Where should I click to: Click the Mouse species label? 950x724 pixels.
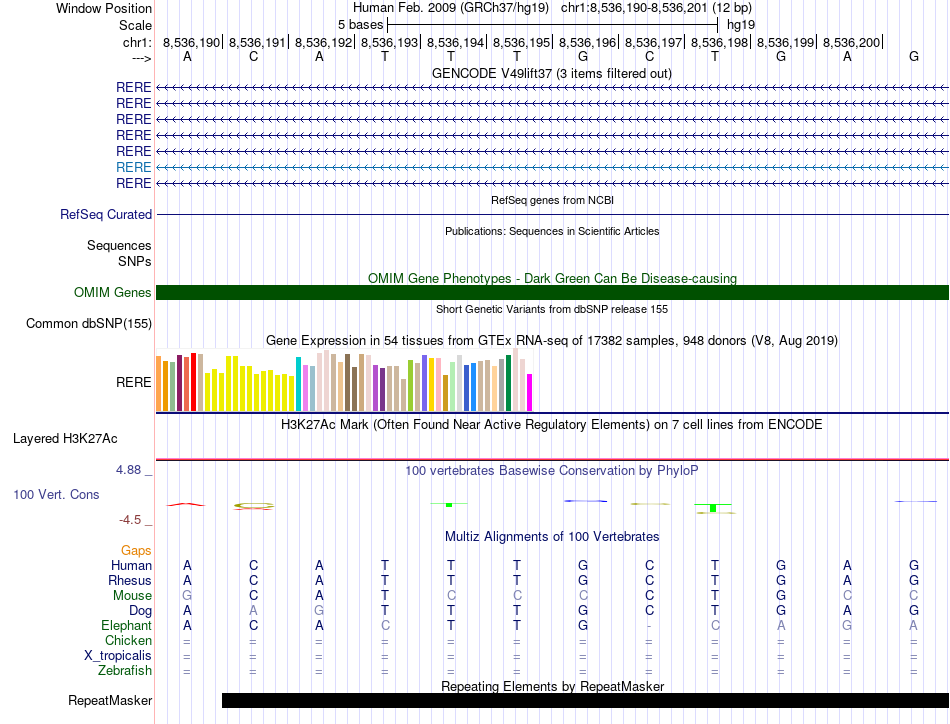pyautogui.click(x=132, y=596)
